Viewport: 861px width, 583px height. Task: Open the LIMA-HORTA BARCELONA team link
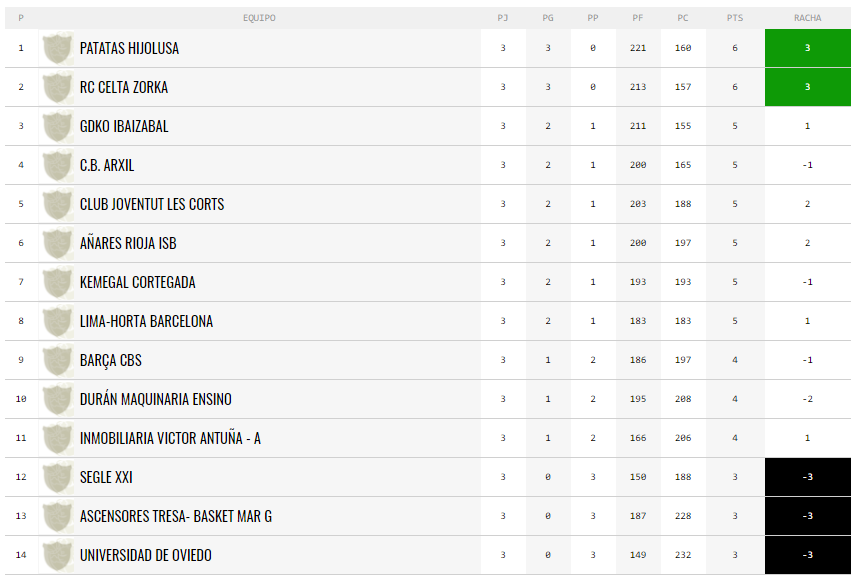click(146, 321)
